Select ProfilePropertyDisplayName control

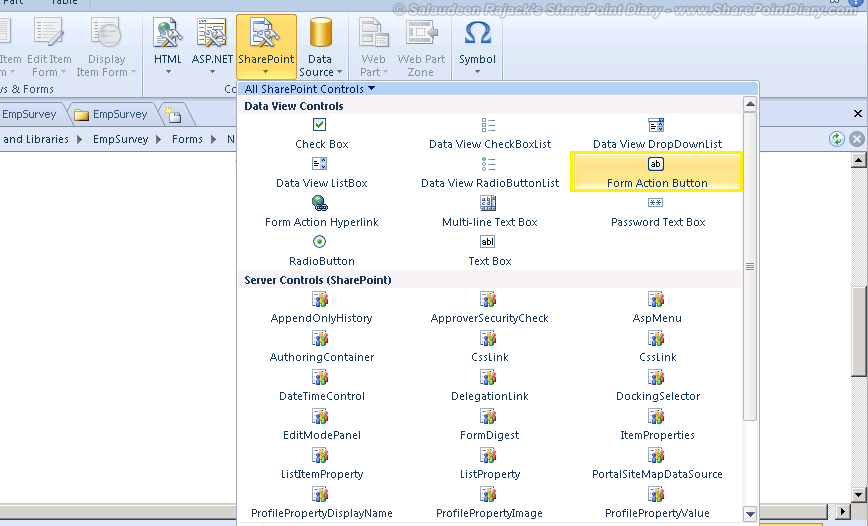(322, 502)
